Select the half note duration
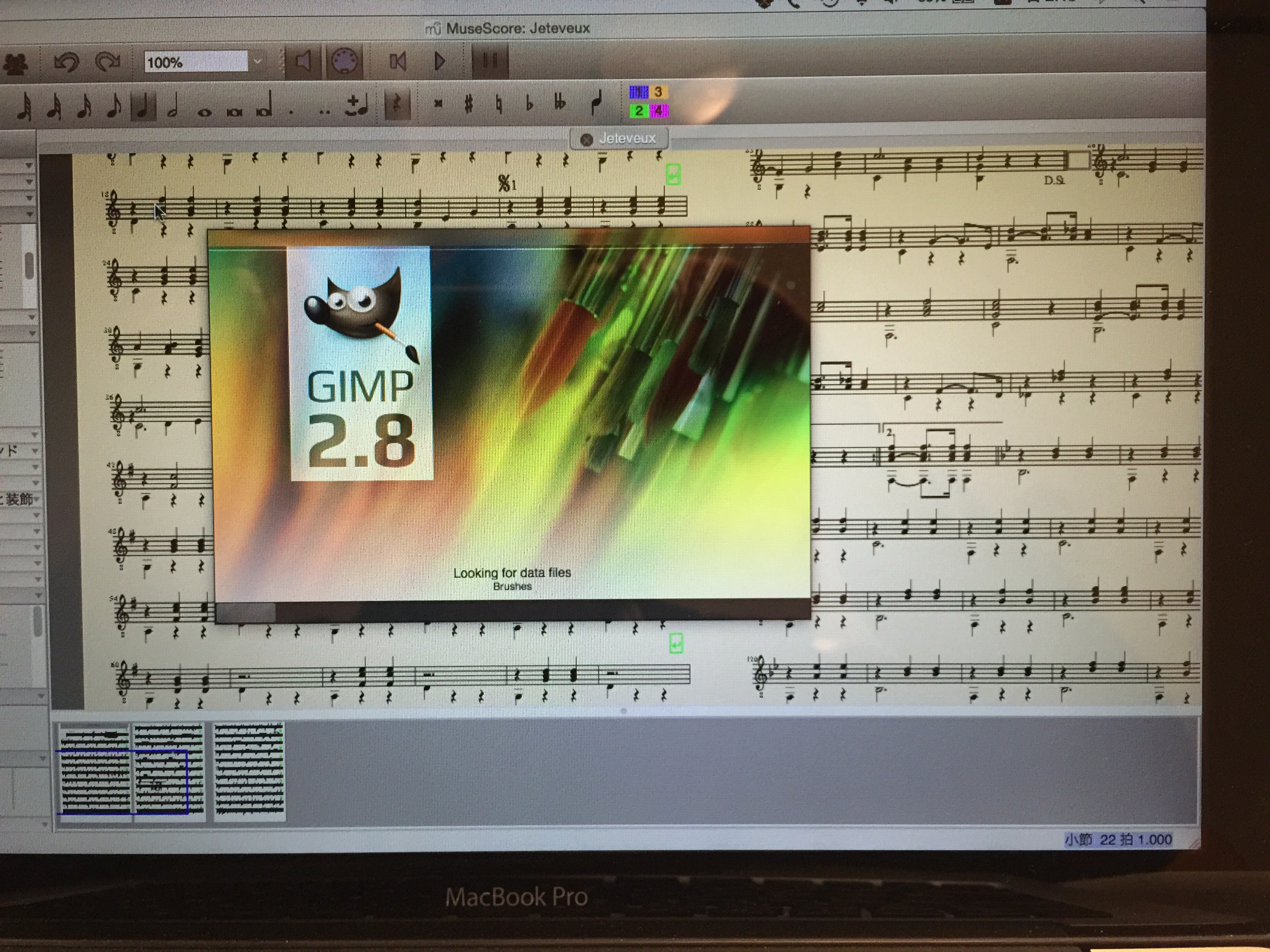The image size is (1270, 952). [x=173, y=106]
